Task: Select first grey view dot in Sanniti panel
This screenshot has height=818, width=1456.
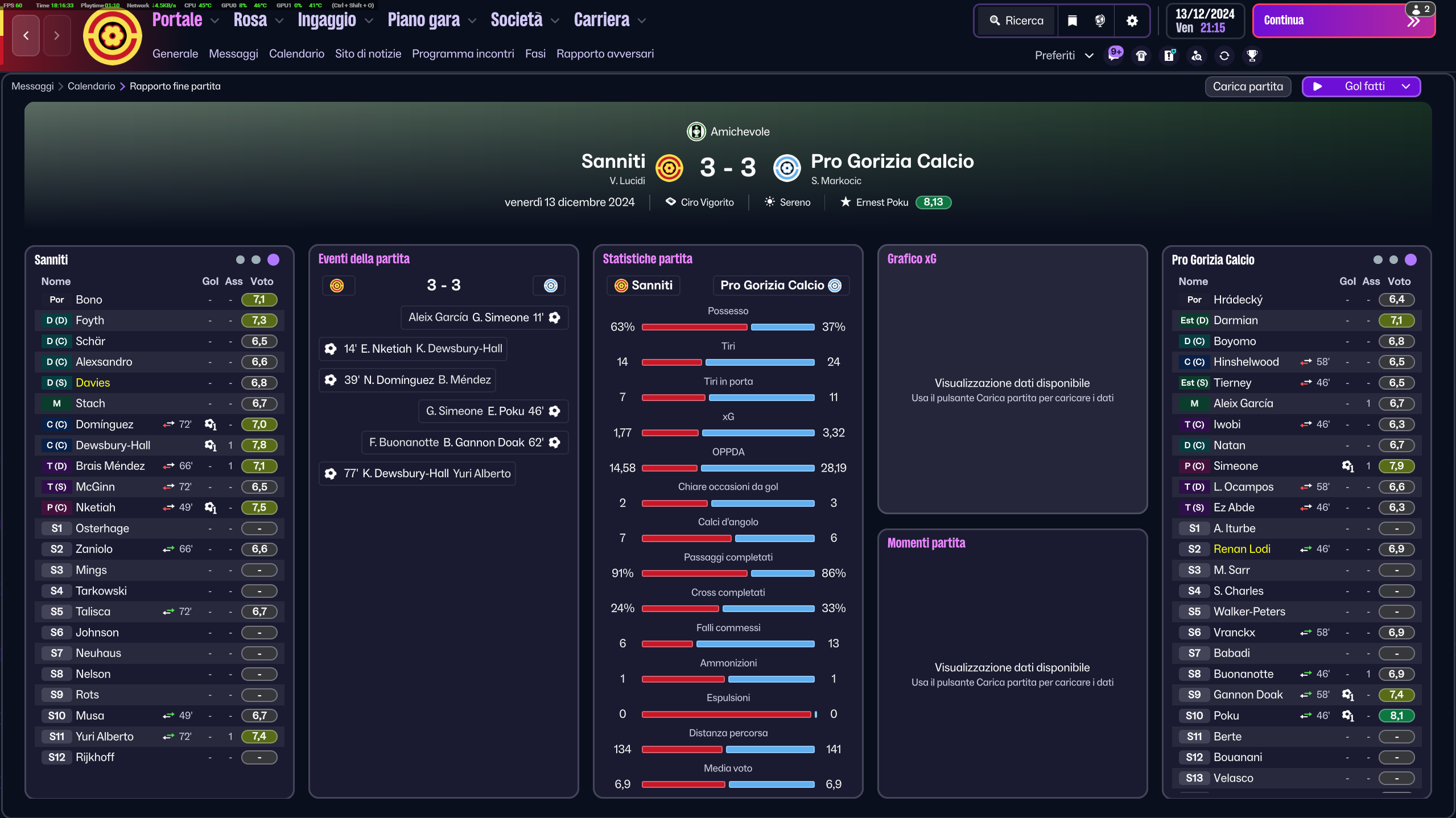Action: tap(240, 260)
